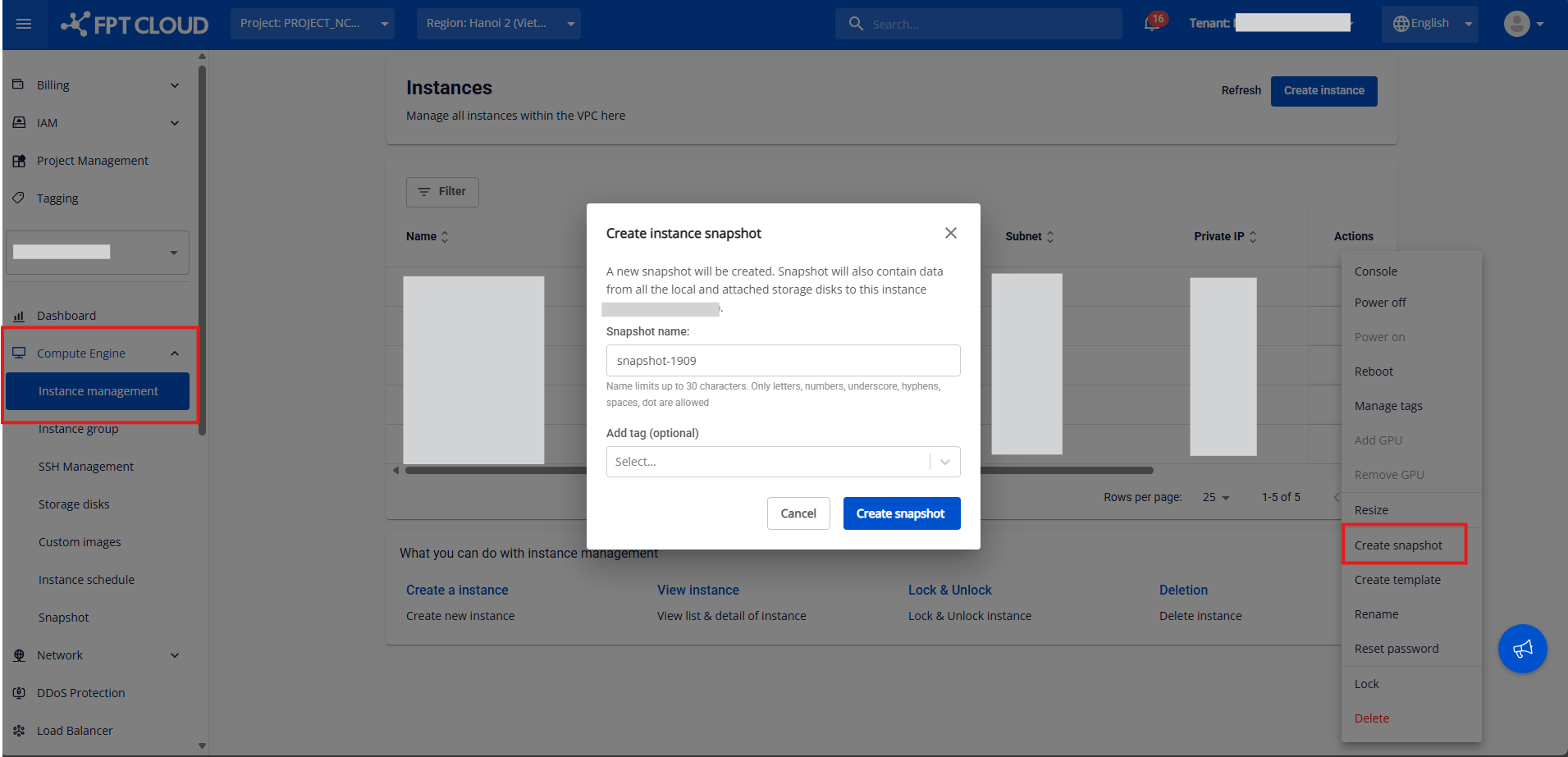The width and height of the screenshot is (1568, 757).
Task: Expand the Add tag select box
Action: (x=783, y=462)
